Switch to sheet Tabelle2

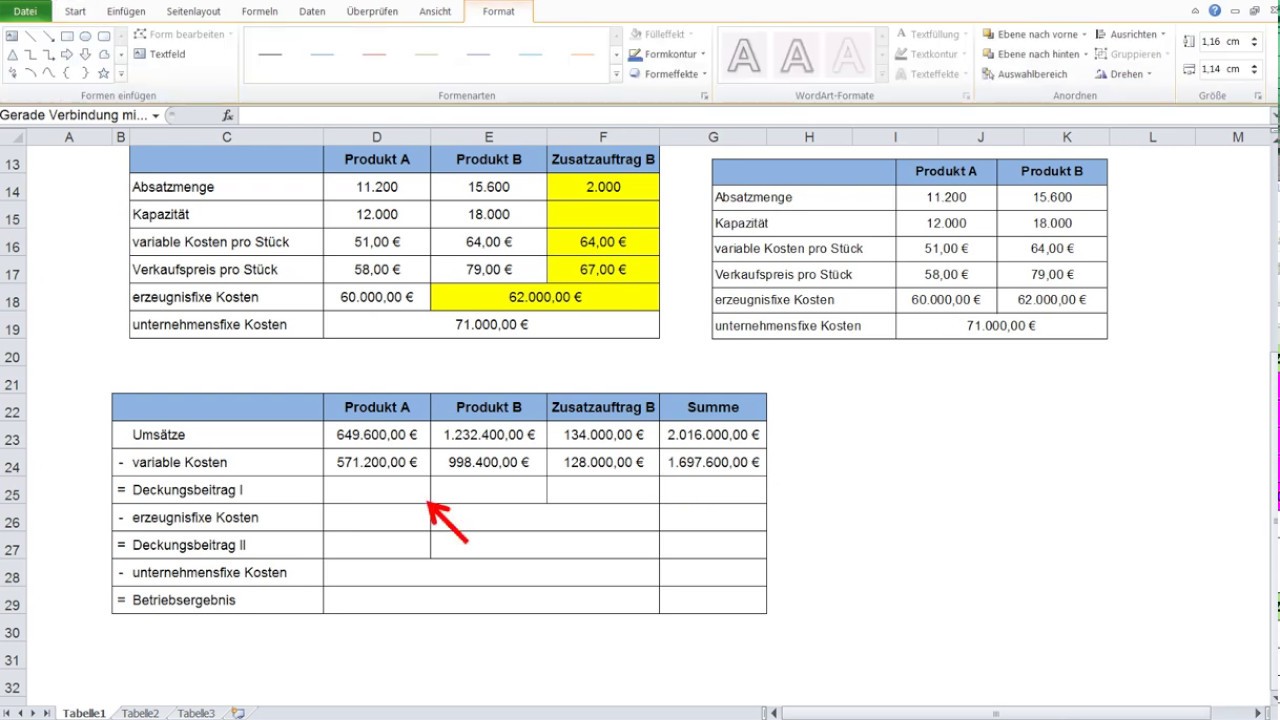coord(140,713)
